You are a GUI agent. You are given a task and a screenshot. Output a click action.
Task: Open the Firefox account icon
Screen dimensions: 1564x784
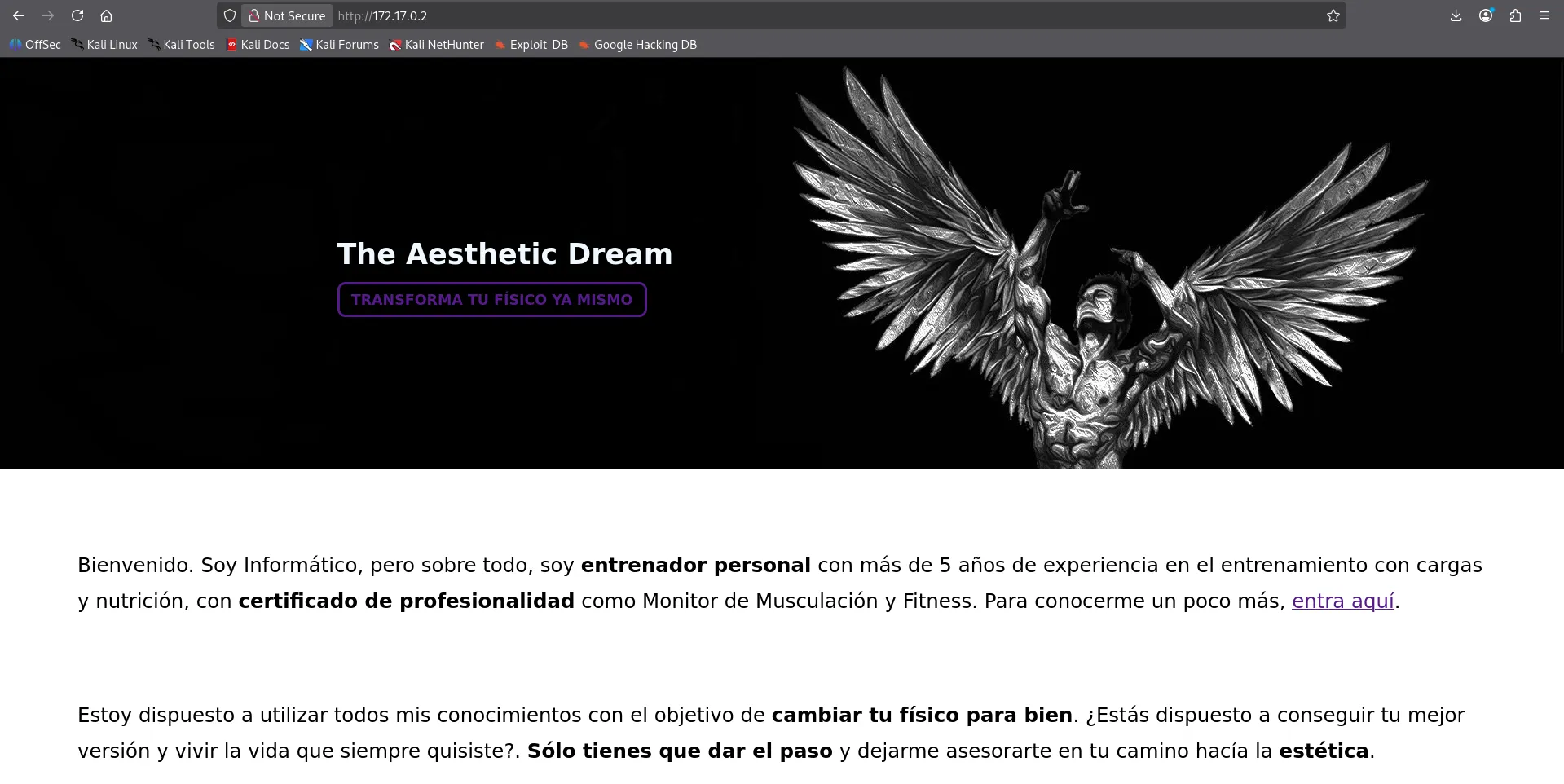[x=1486, y=15]
